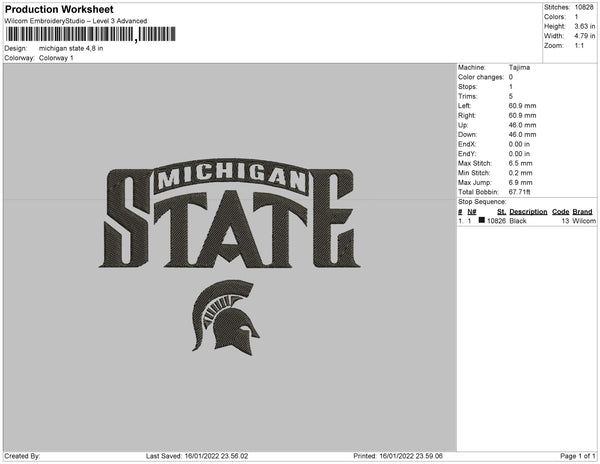The image size is (600, 464).
Task: Click the 'Brand' column header
Action: click(582, 212)
